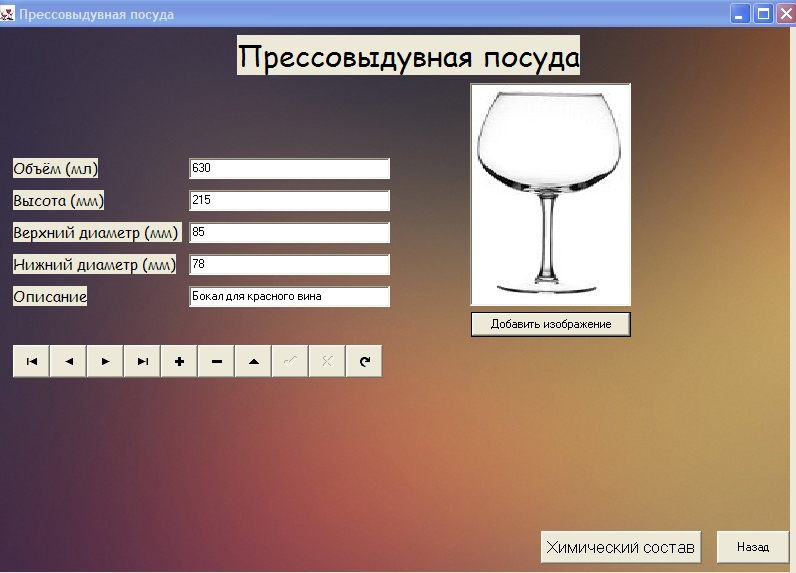The width and height of the screenshot is (796, 573).
Task: Click Добавить изображение button
Action: [x=551, y=324]
